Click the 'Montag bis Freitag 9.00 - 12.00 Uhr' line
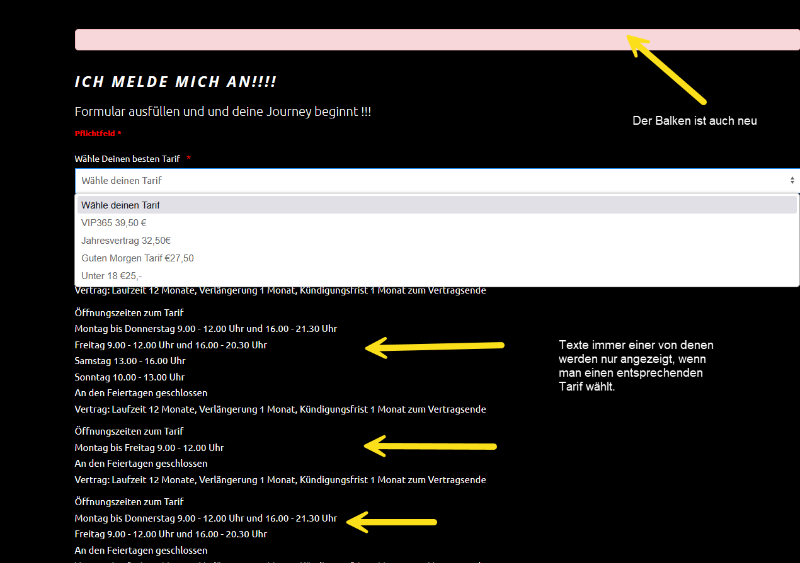Screen dimensions: 800x563 (x=149, y=448)
